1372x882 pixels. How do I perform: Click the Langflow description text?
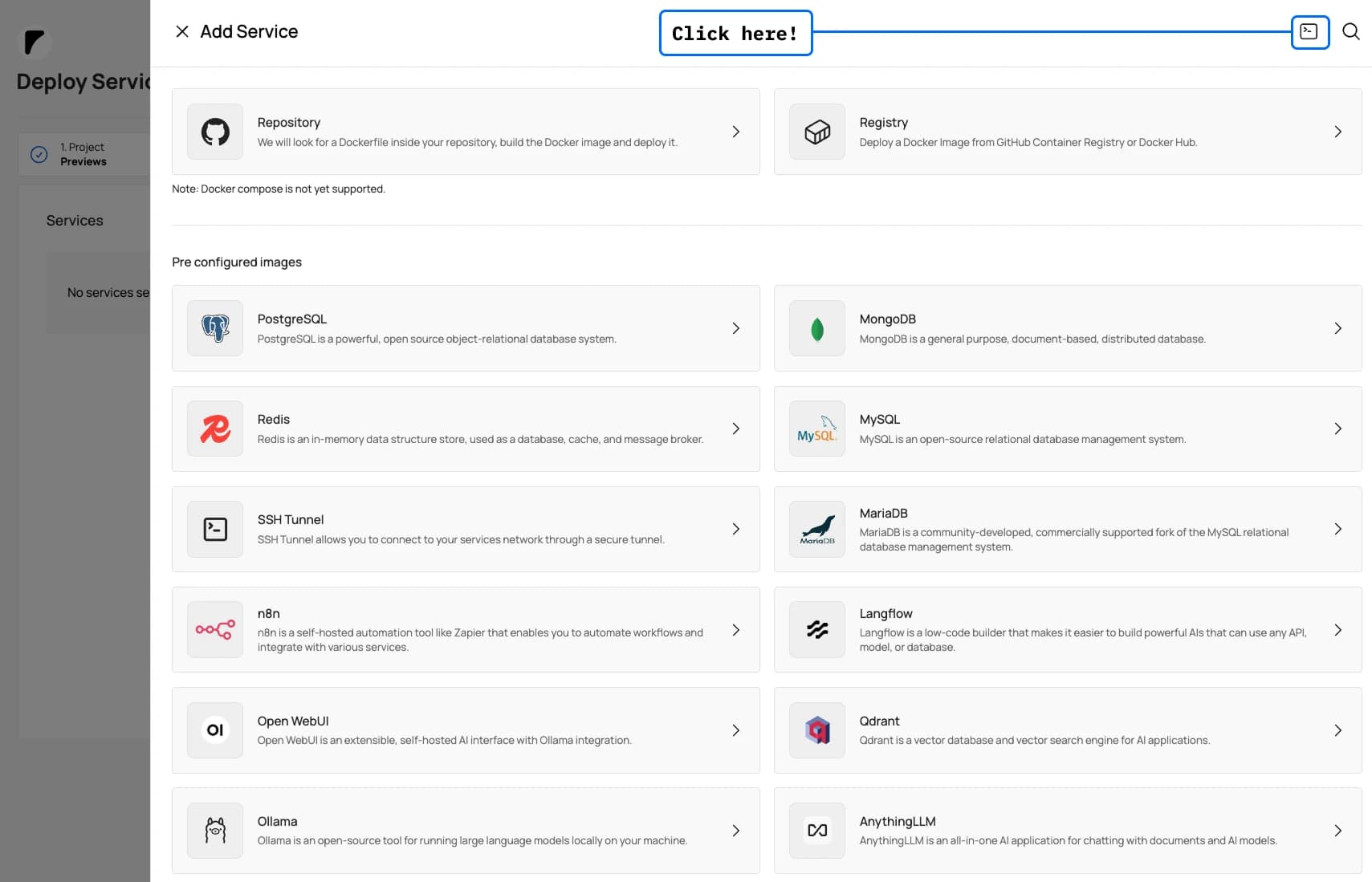[x=1083, y=640]
